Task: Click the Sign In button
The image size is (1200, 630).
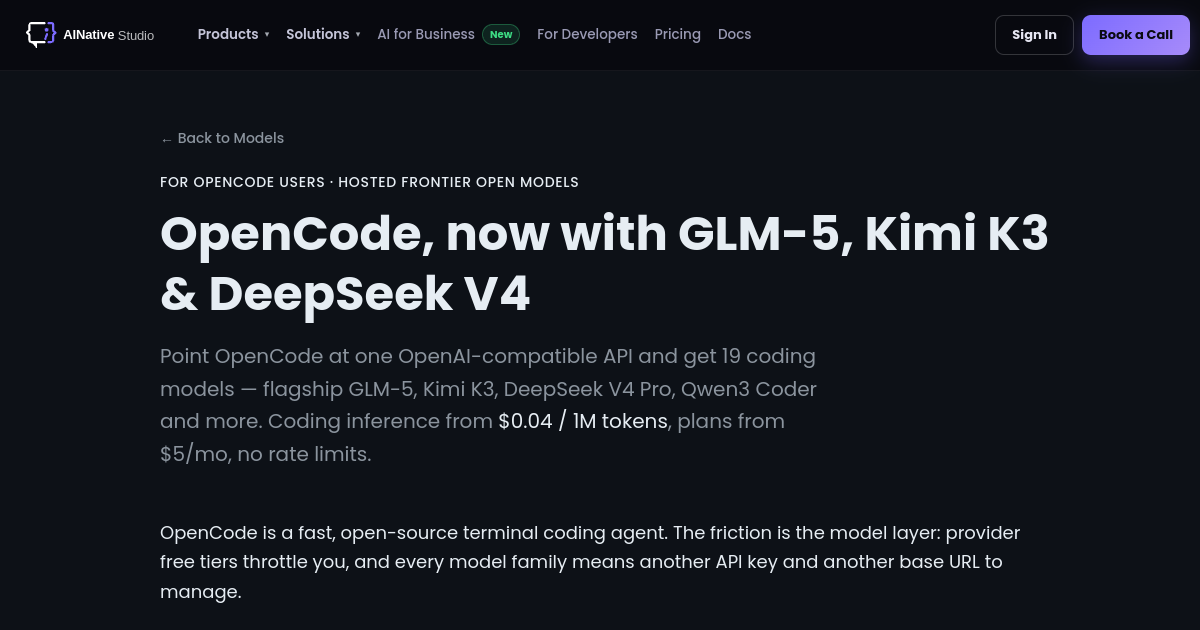Action: tap(1034, 35)
